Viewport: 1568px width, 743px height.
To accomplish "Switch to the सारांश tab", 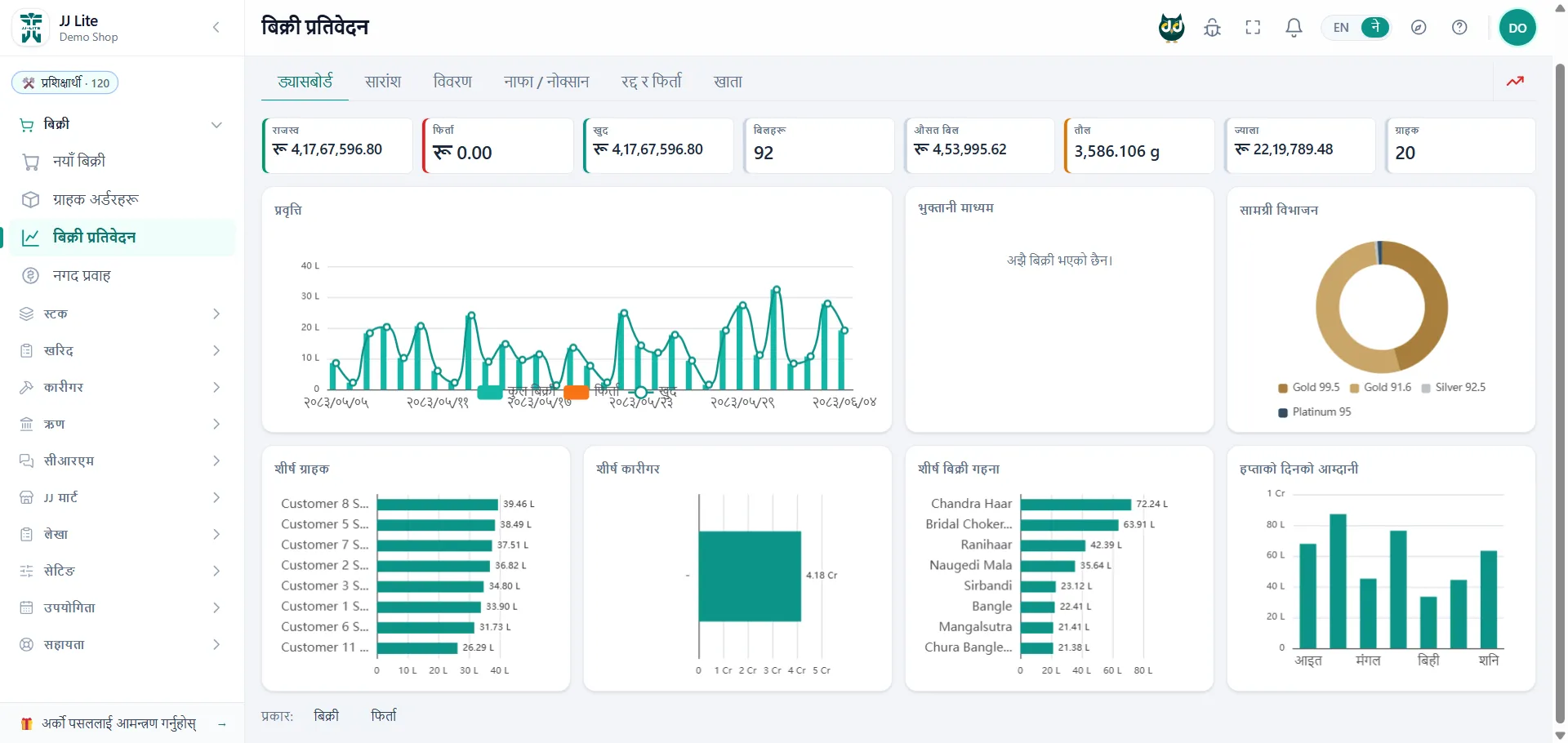I will click(x=383, y=82).
